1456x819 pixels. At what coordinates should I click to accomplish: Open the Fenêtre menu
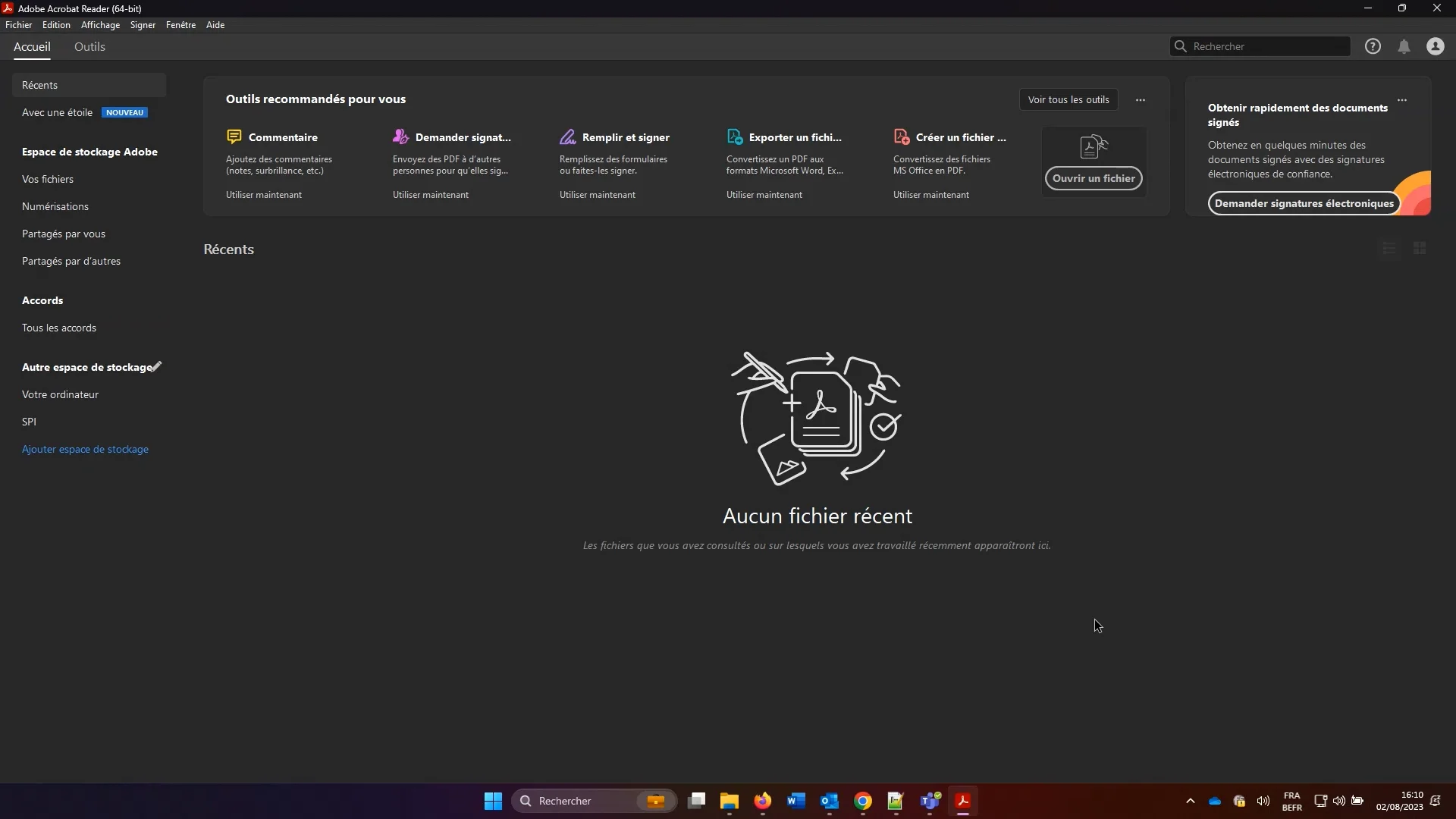(x=180, y=25)
